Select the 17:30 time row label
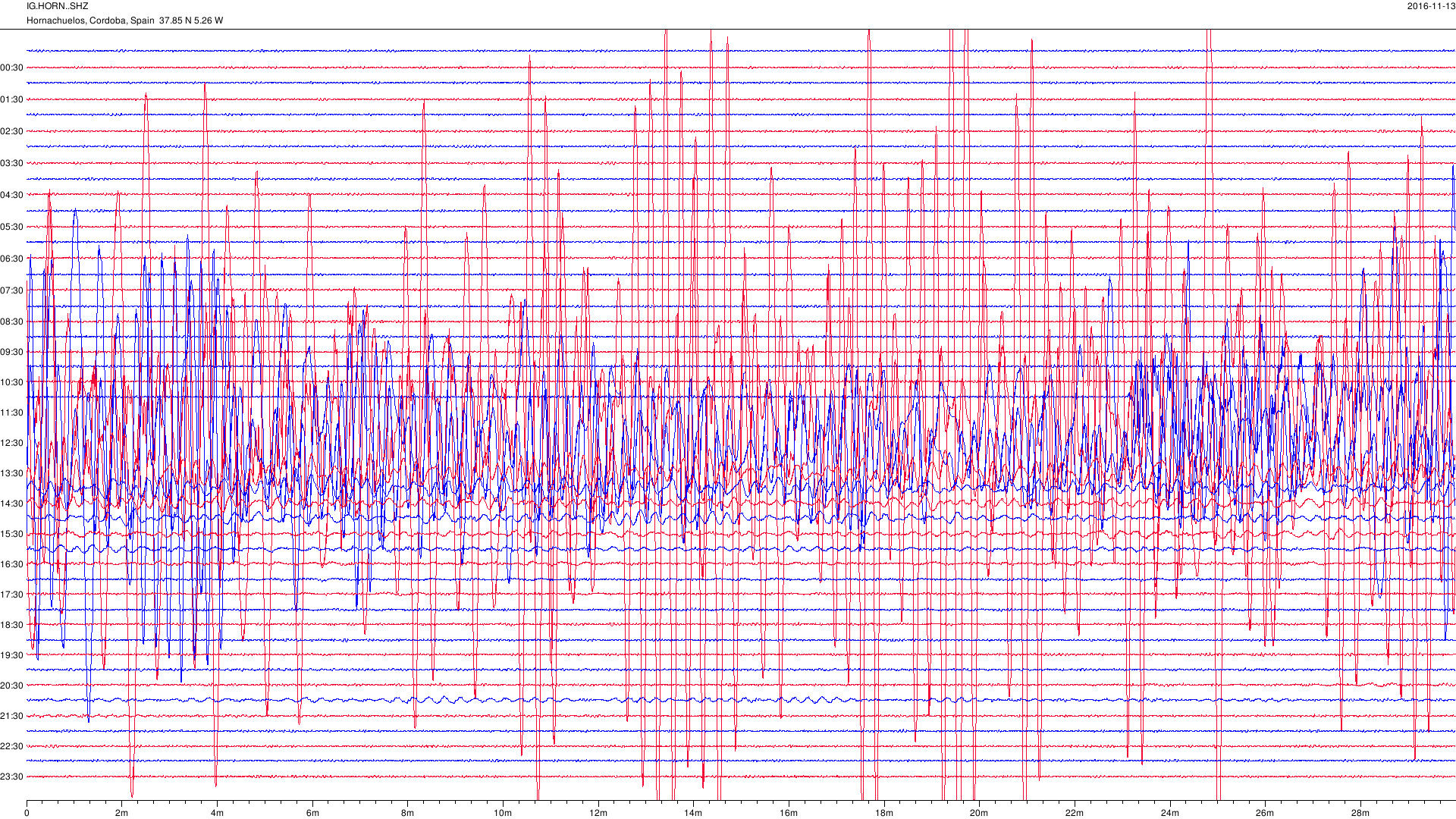This screenshot has height=819, width=1456. (12, 595)
